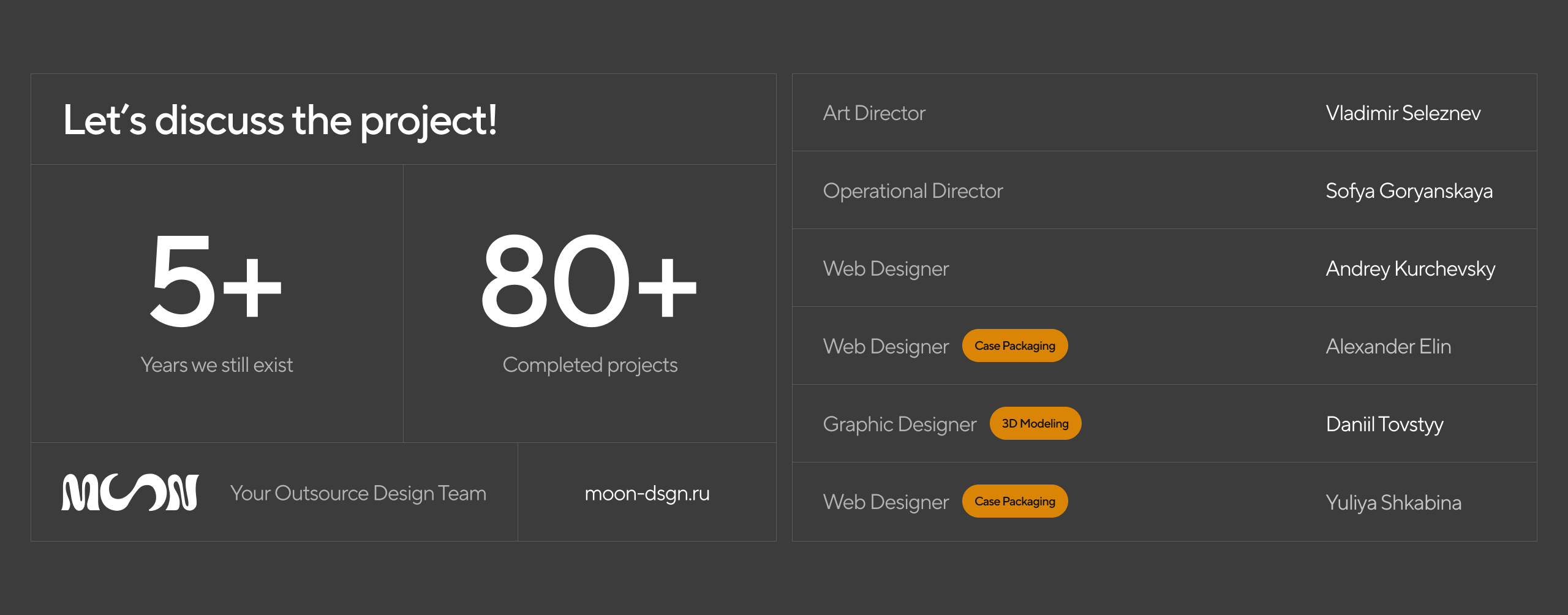Select the "Your Outsource Design Team" tagline
The height and width of the screenshot is (615, 1568).
coord(358,493)
